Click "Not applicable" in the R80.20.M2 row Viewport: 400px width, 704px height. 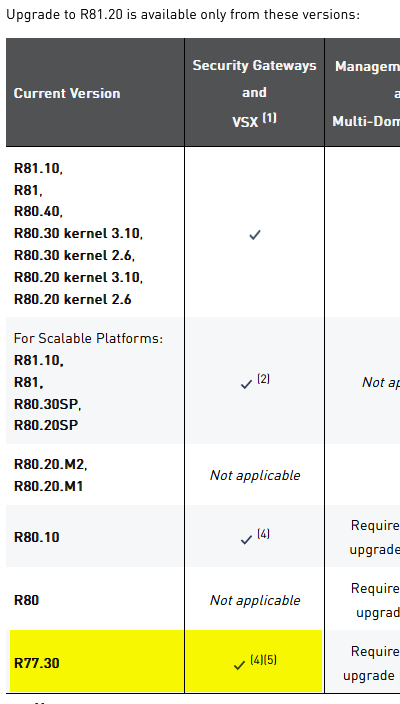tap(255, 475)
